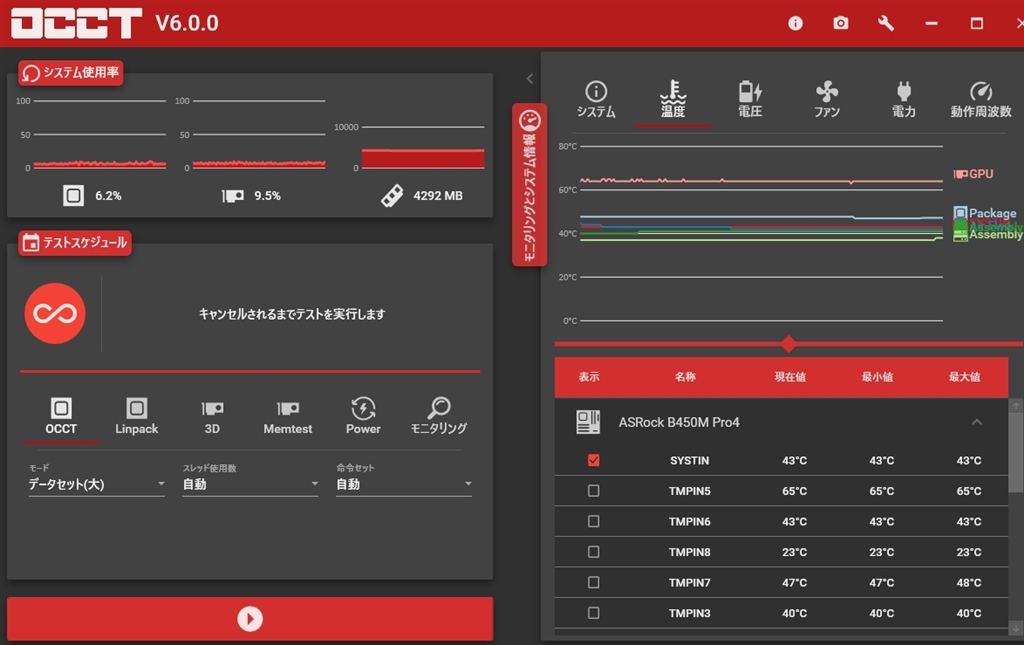Click the TMPIN3 sensor name
1024x645 pixels.
pos(690,613)
